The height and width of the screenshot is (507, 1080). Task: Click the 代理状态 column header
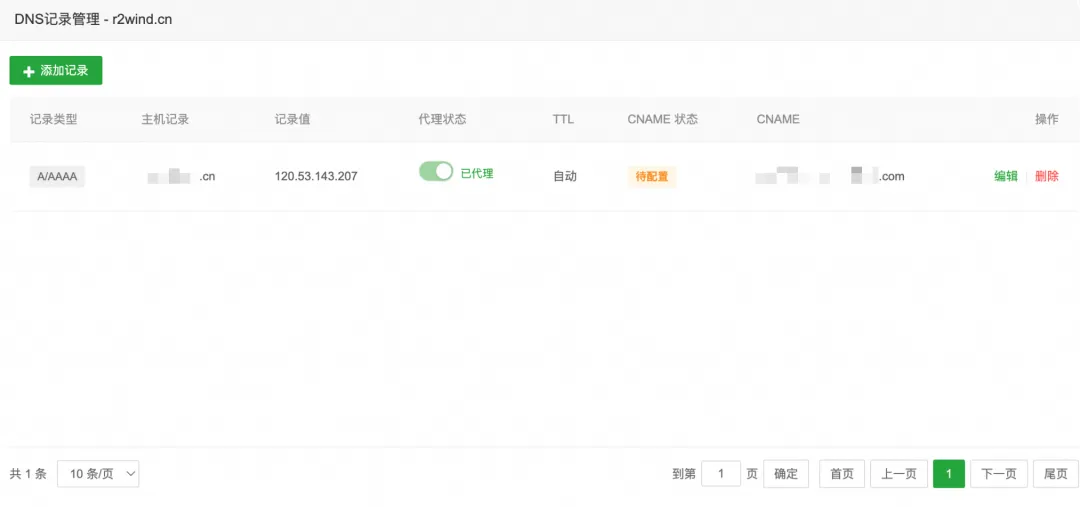tap(442, 119)
